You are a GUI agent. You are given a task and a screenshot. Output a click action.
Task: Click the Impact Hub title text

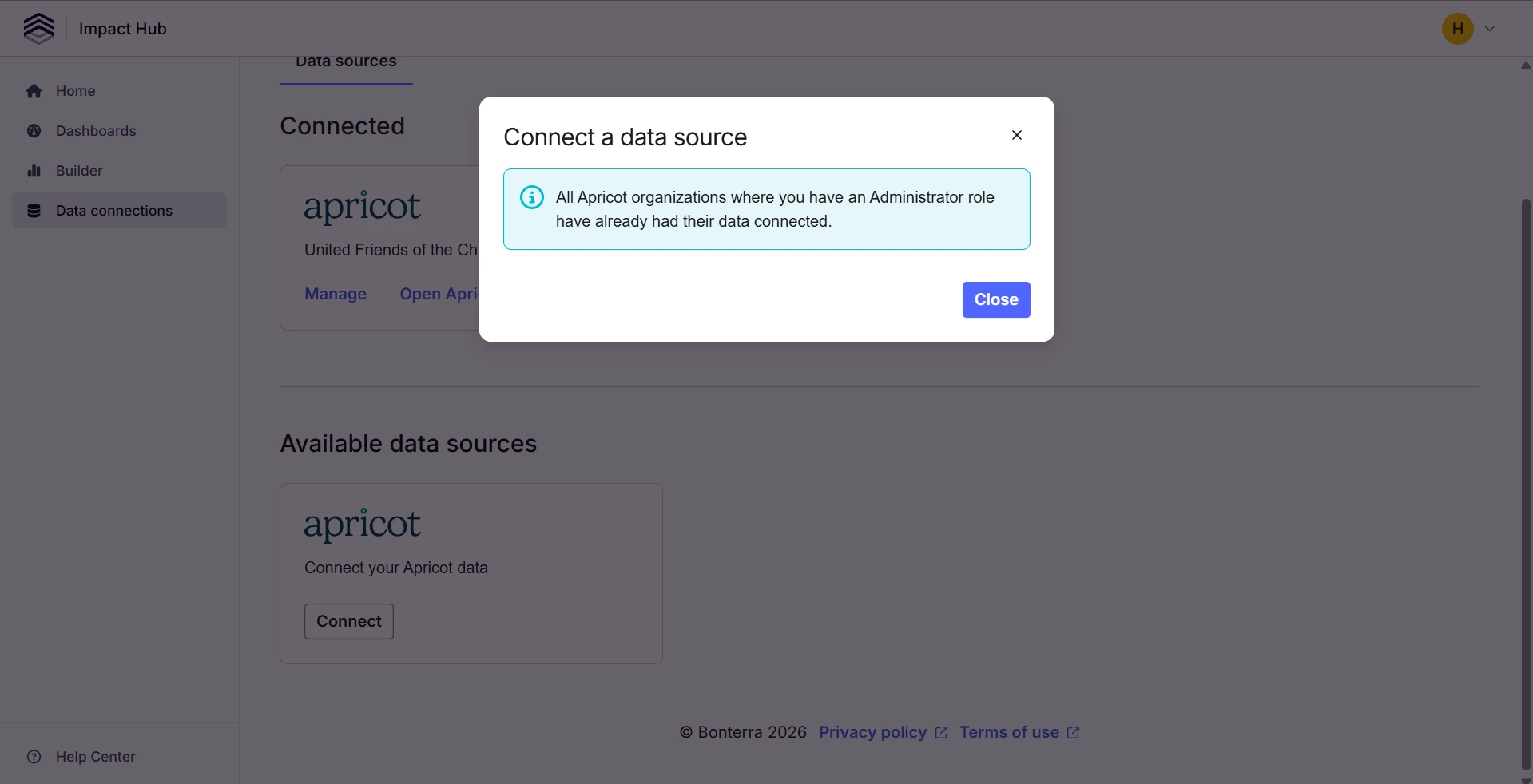[123, 29]
